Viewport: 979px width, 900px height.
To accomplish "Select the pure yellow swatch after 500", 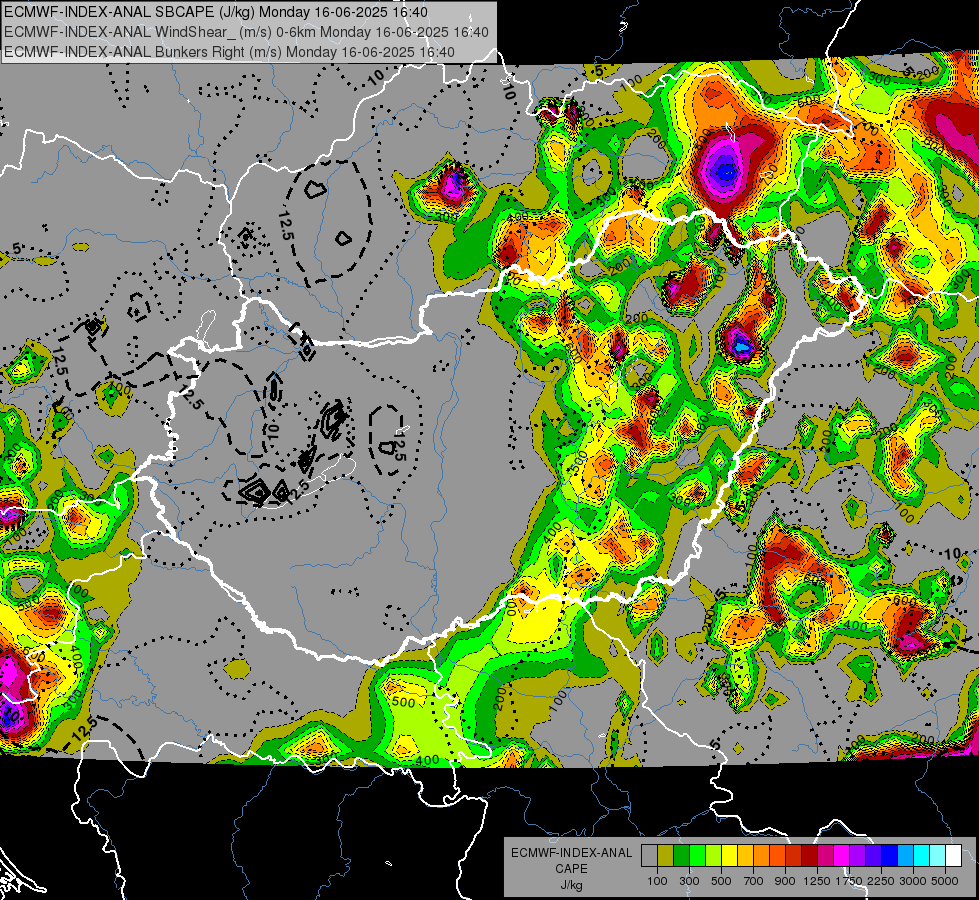I will click(x=729, y=856).
